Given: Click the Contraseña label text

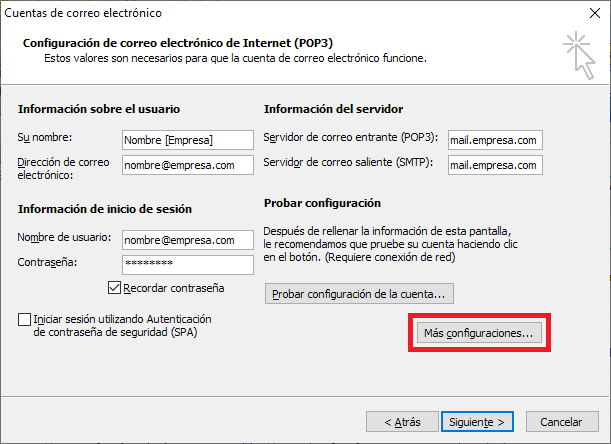Looking at the screenshot, I should pos(47,262).
